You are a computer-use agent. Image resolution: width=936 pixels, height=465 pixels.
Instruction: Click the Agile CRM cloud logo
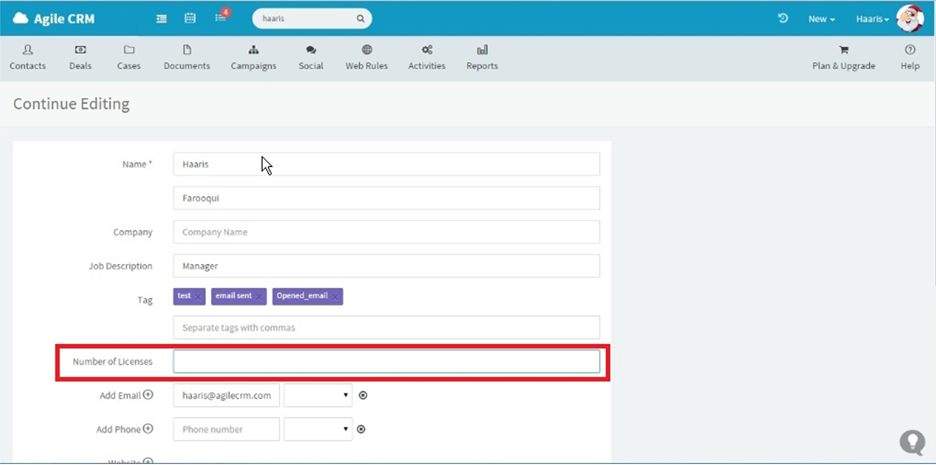click(20, 19)
